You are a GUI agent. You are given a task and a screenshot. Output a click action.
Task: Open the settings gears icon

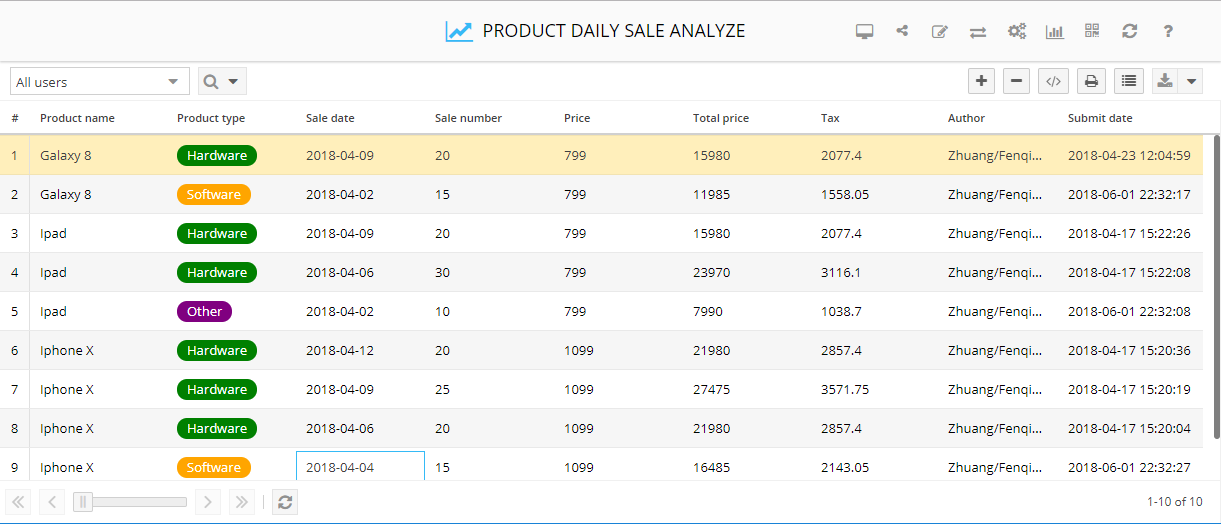point(1017,31)
